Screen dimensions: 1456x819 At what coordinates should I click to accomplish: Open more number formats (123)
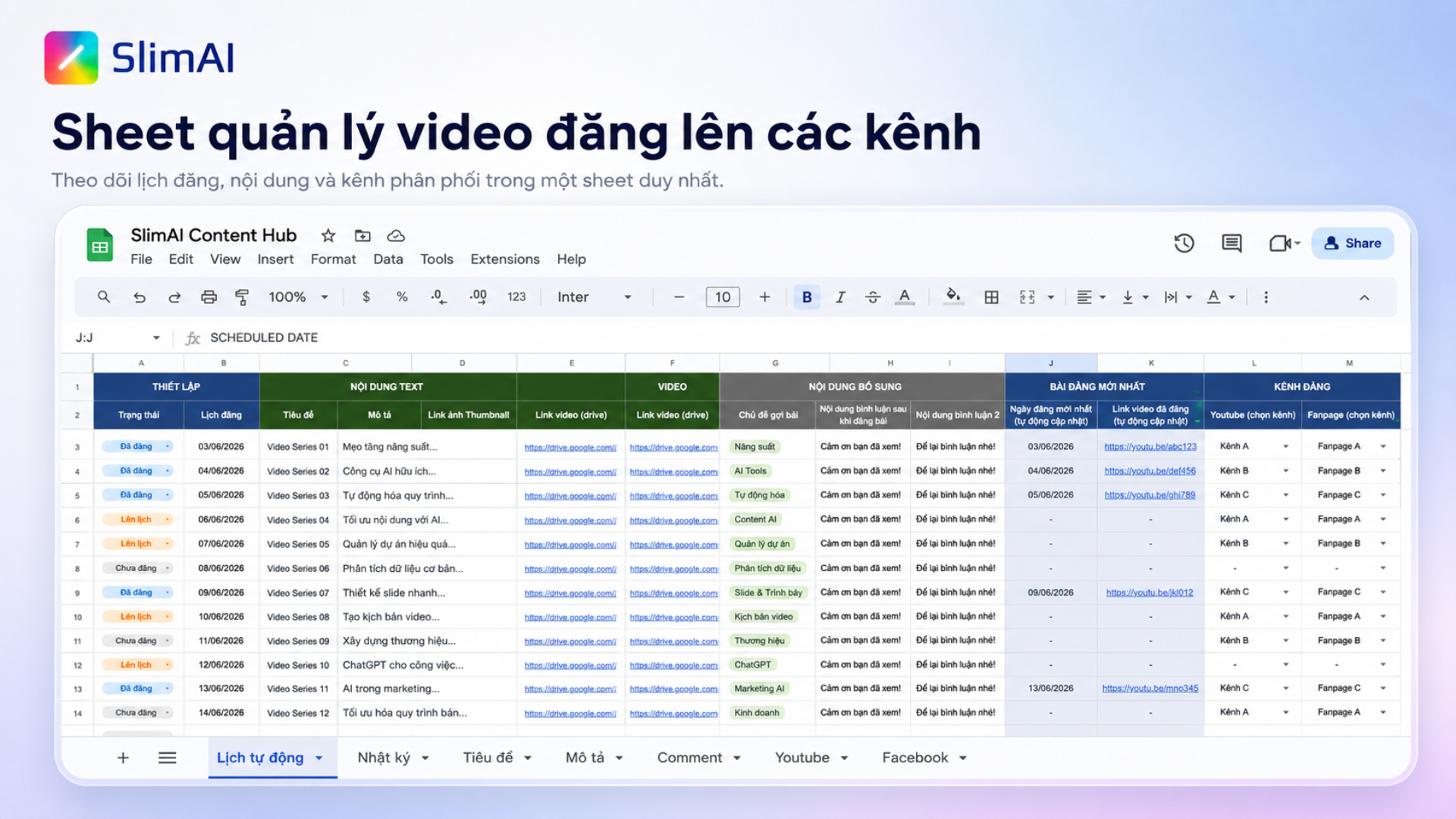(516, 297)
